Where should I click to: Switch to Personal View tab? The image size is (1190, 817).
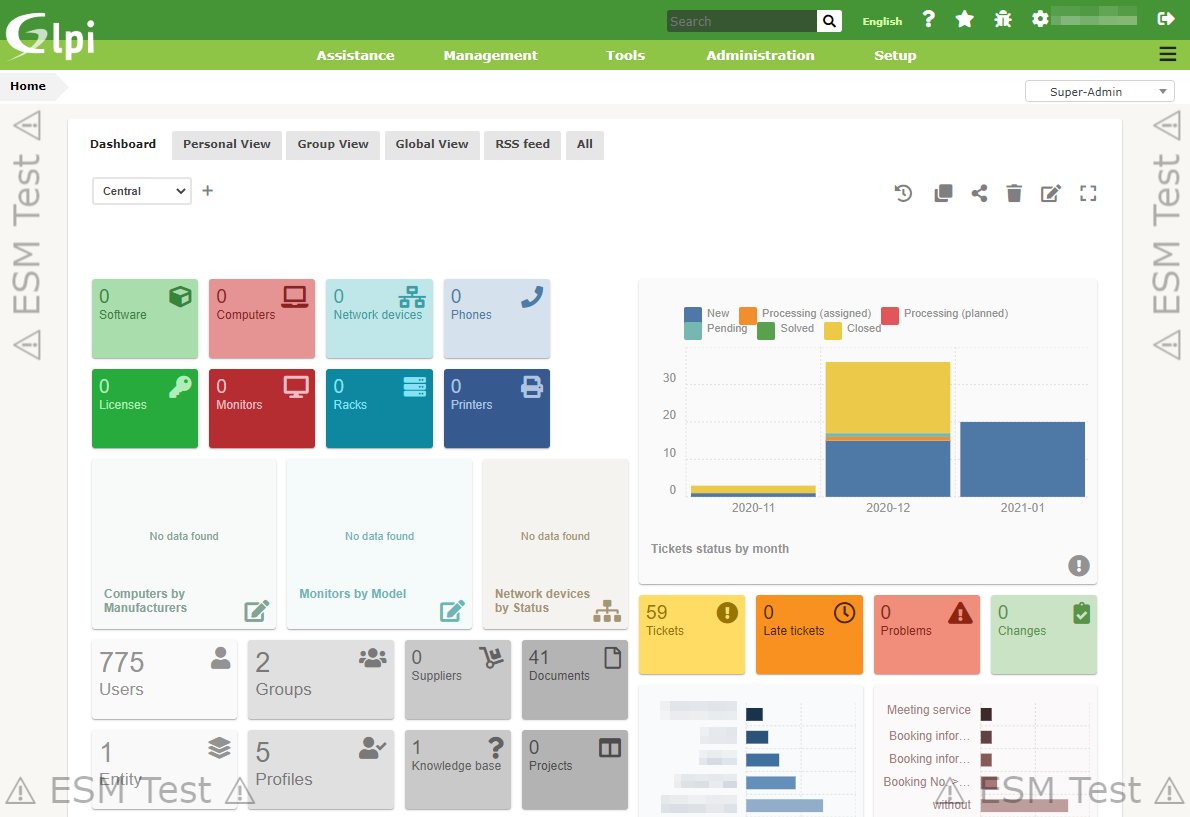point(227,144)
